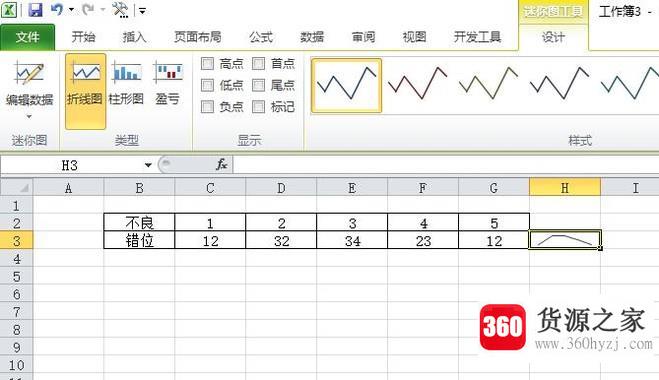This screenshot has width=659, height=380.
Task: Switch to the 开始 tab
Action: click(83, 37)
